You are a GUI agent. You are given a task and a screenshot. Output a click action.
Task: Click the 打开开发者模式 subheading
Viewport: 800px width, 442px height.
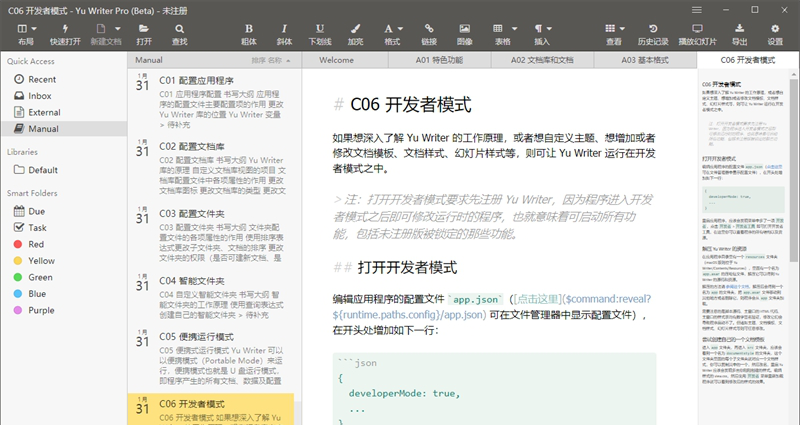pyautogui.click(x=407, y=267)
